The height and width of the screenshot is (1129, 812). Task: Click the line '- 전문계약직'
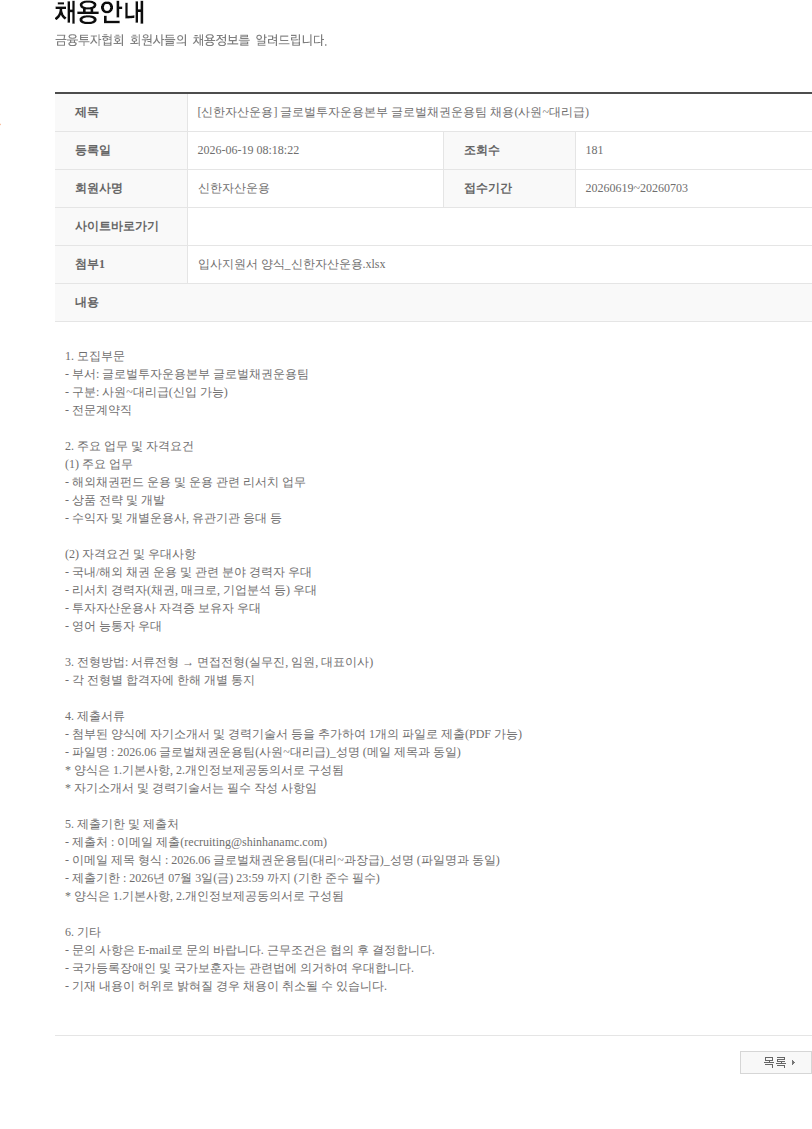click(x=98, y=410)
